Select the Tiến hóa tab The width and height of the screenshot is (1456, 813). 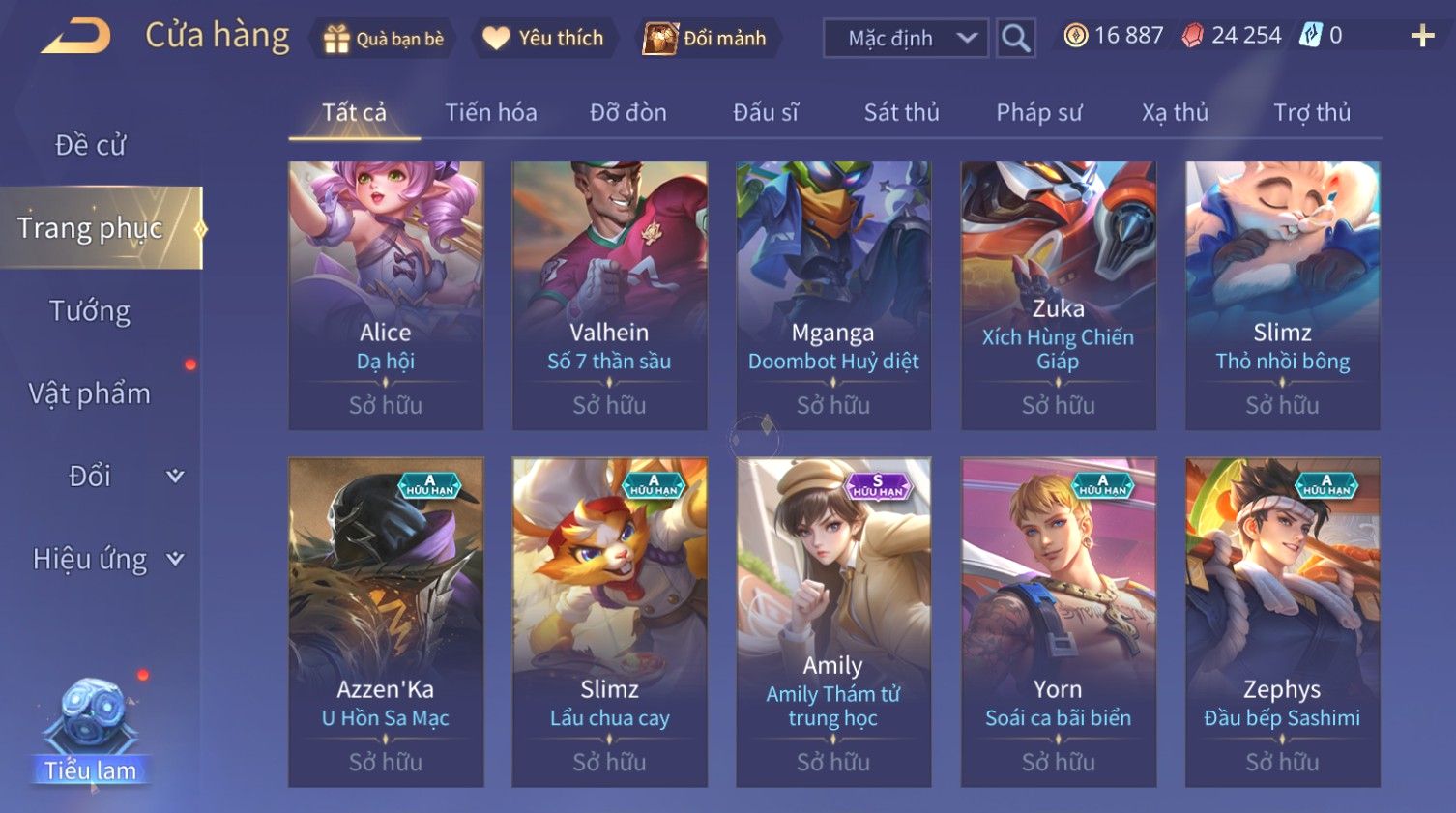coord(491,113)
